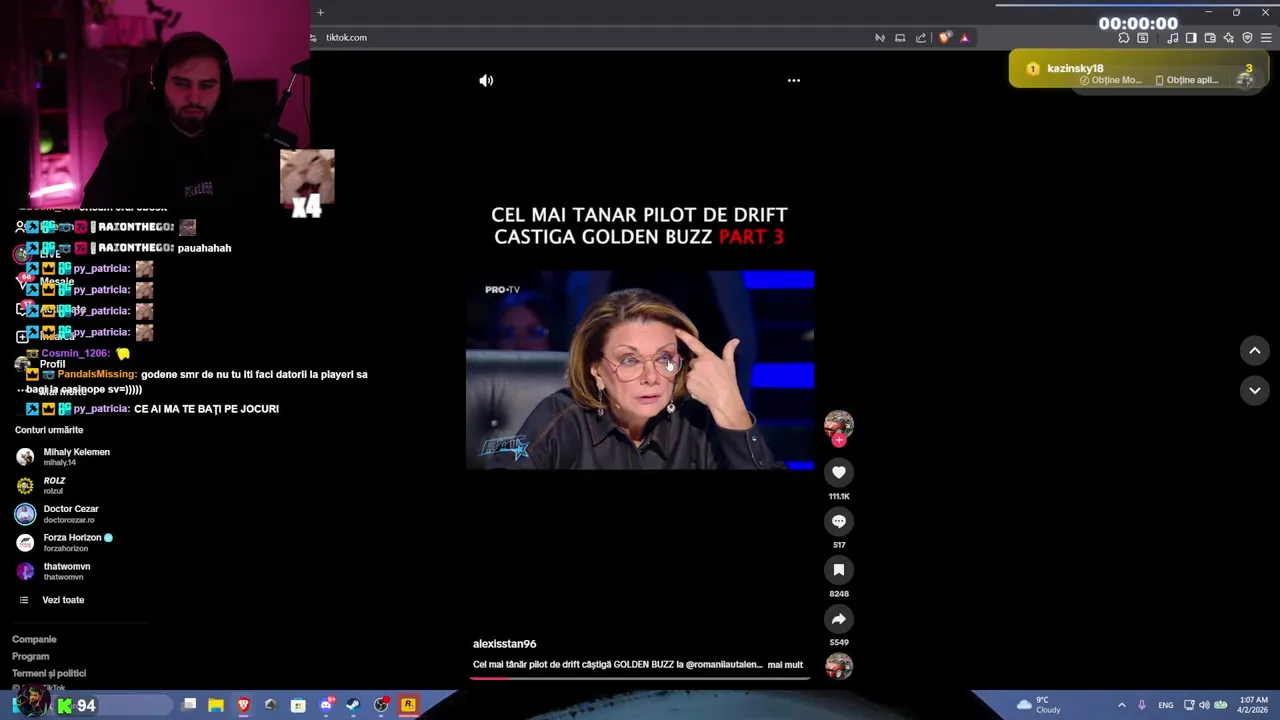The image size is (1280, 720).
Task: Click the kazinsky18 username badge
Action: pos(1075,68)
